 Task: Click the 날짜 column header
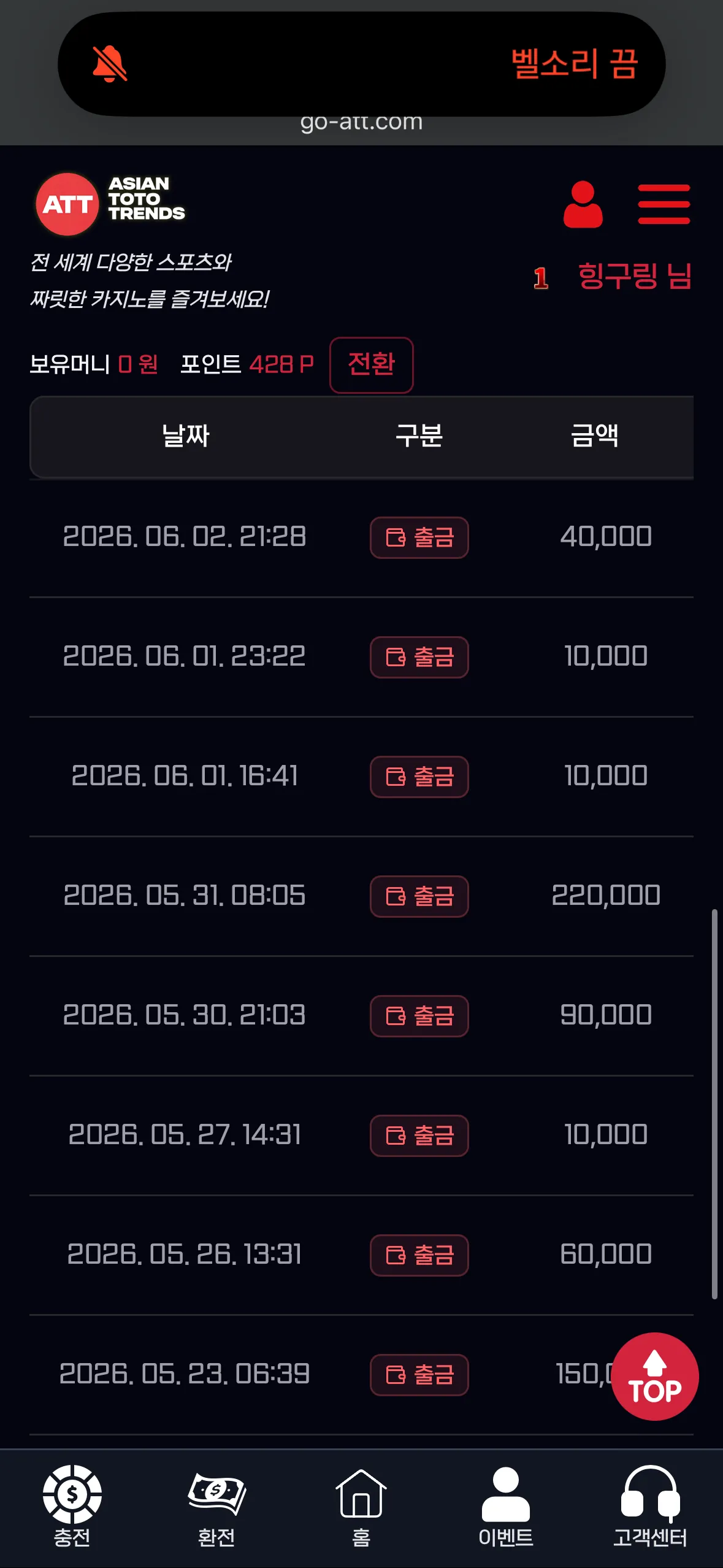pyautogui.click(x=185, y=436)
